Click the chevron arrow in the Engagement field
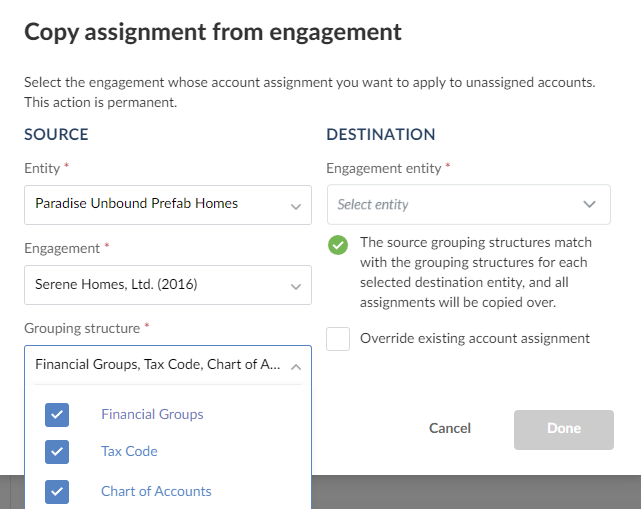This screenshot has height=509, width=641. pyautogui.click(x=295, y=286)
